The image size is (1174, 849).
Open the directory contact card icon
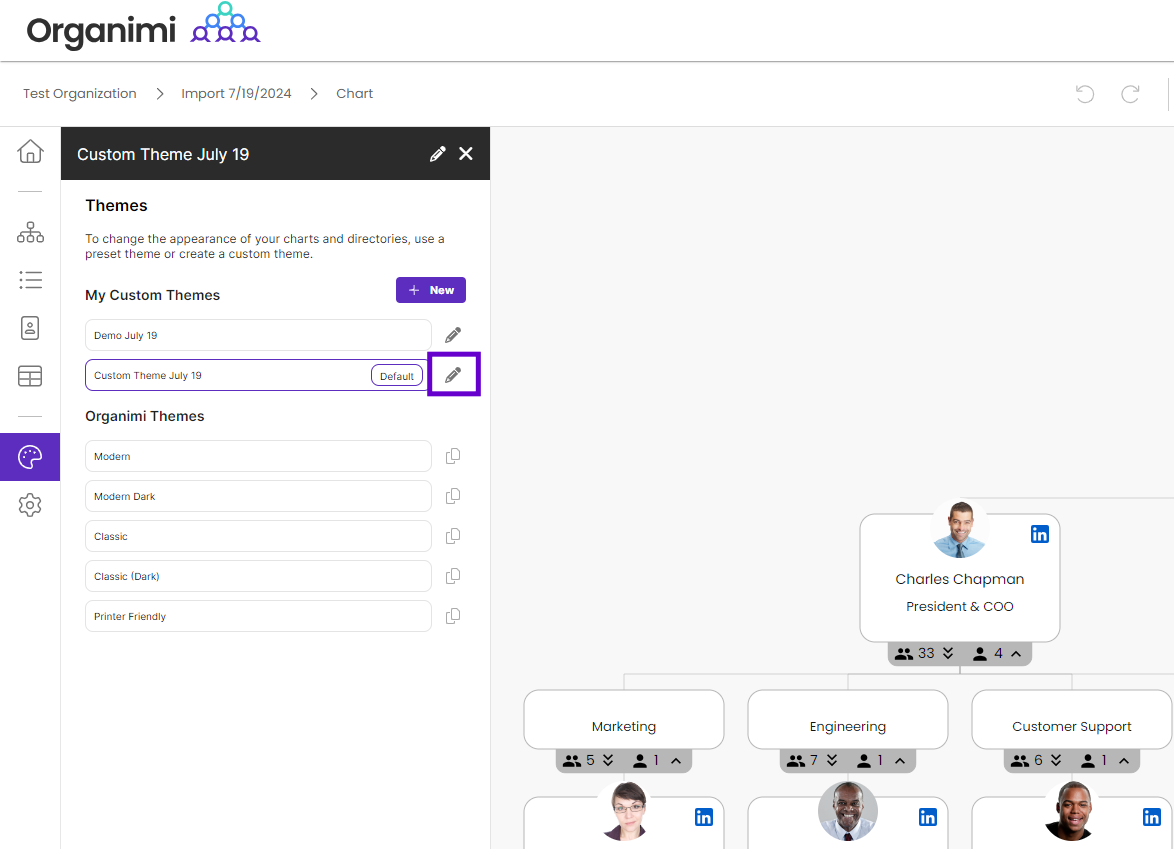[30, 328]
